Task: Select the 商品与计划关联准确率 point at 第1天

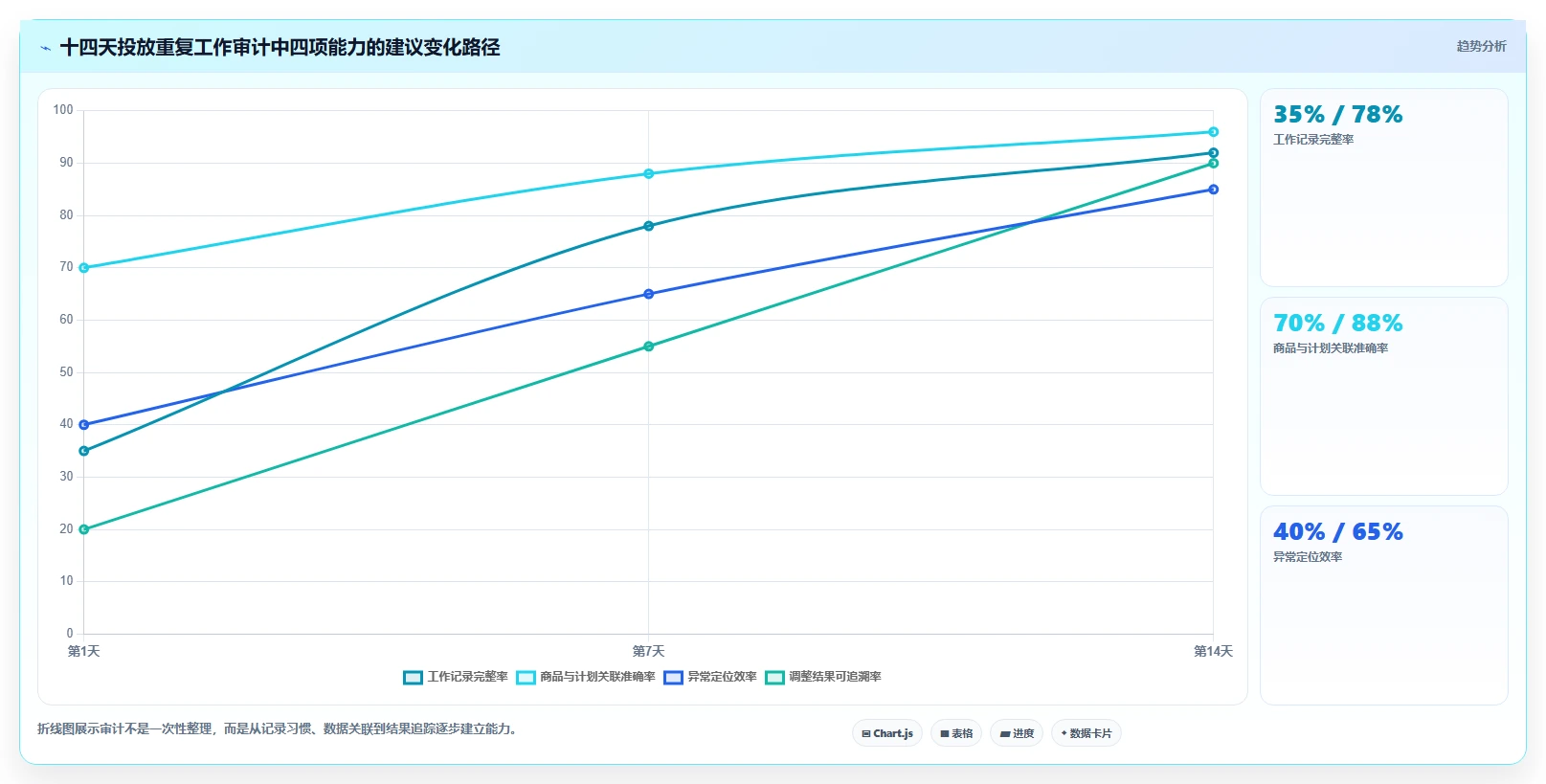Action: 84,268
